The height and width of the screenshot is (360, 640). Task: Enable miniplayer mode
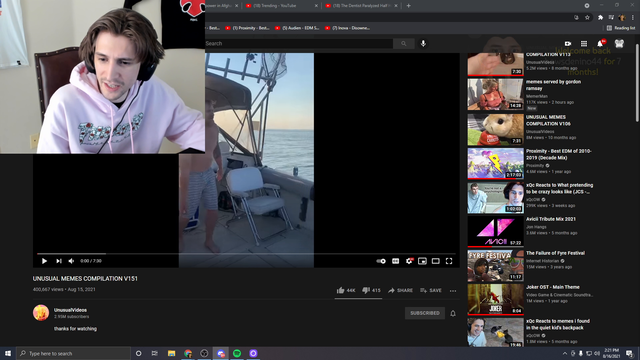[x=422, y=261]
